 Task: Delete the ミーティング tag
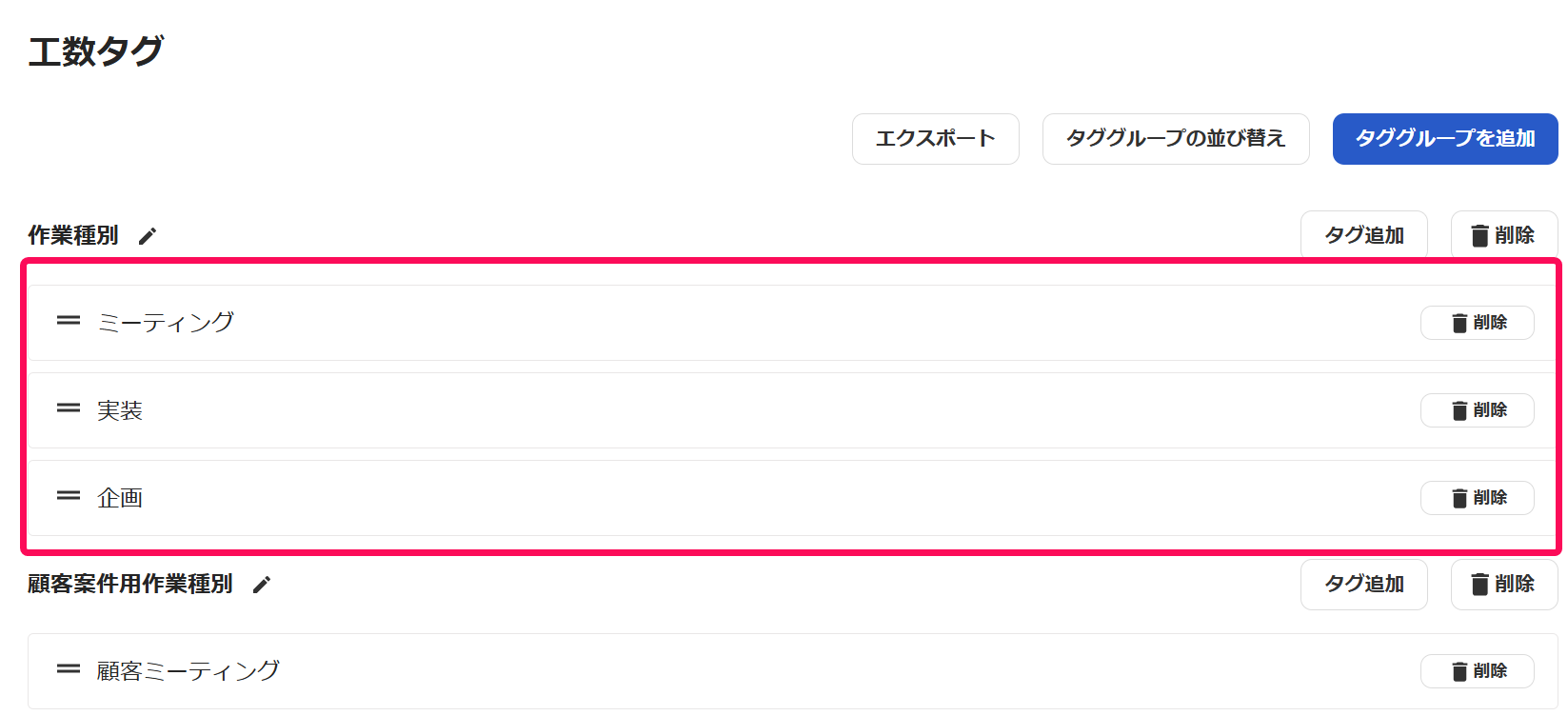coord(1477,323)
